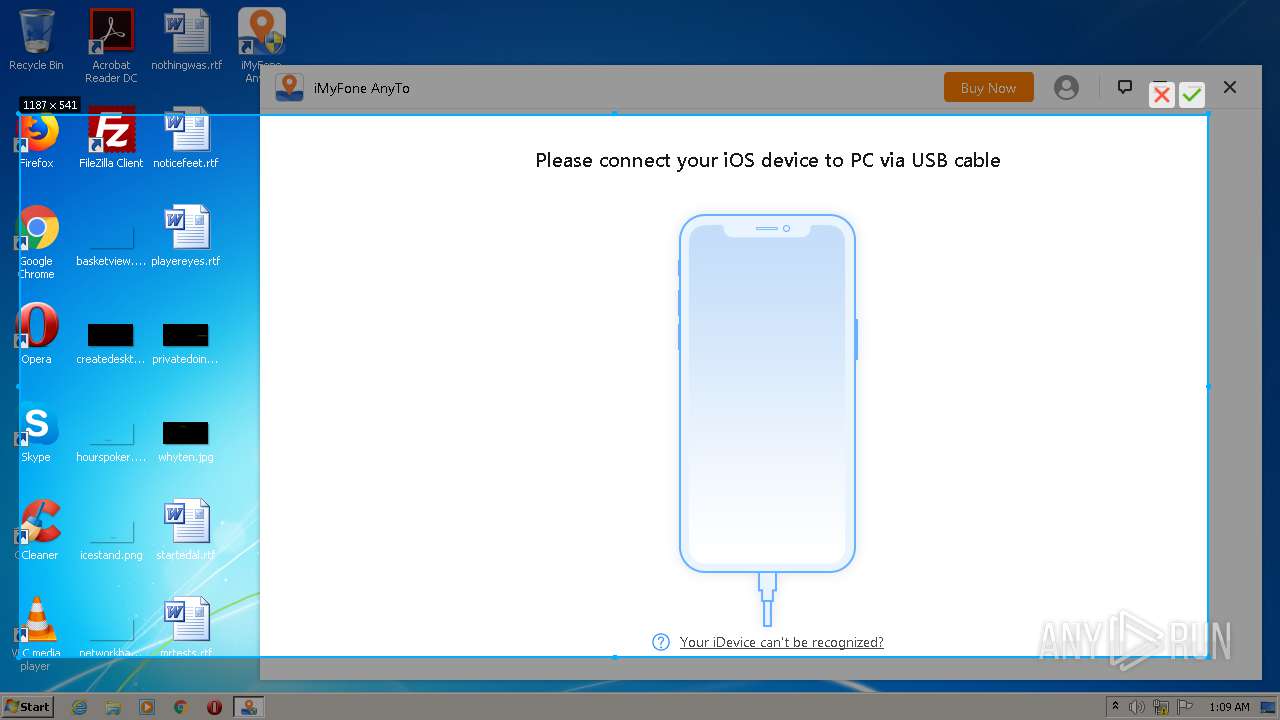
Task: Click the 1:09 AM taskbar clock
Action: [x=1229, y=707]
